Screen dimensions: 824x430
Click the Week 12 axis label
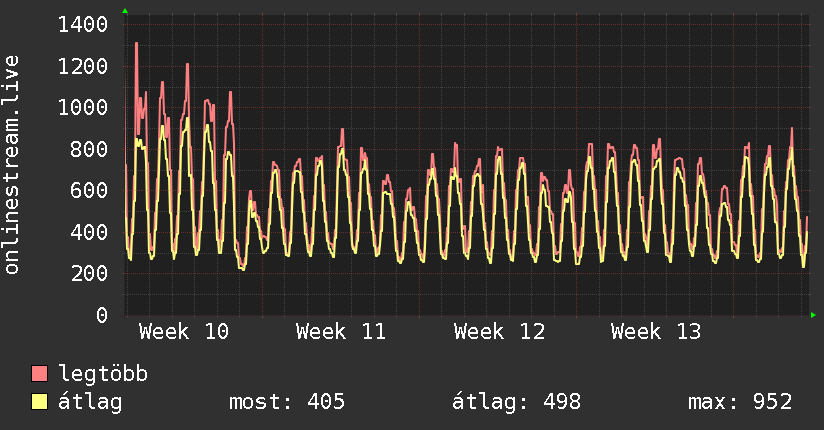[499, 332]
